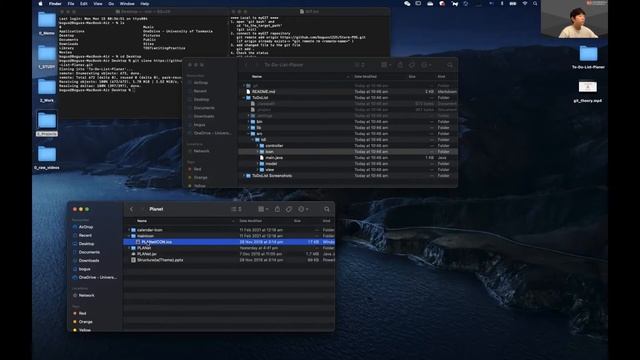Open the Edit menu
640x360 pixels.
pyautogui.click(x=84, y=4)
